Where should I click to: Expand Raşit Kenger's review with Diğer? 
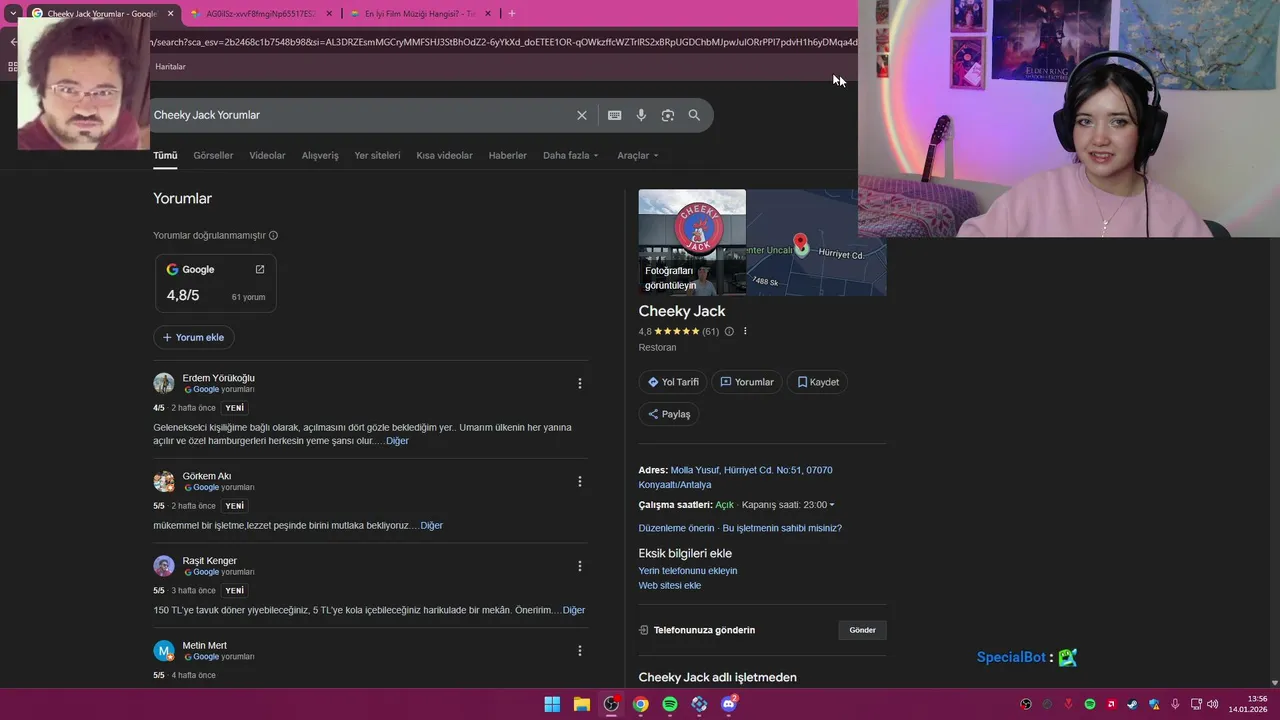pyautogui.click(x=574, y=610)
